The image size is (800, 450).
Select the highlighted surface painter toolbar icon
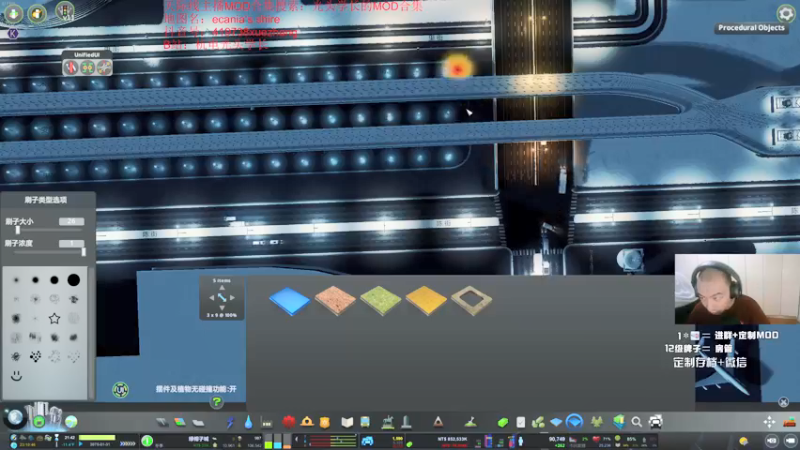click(574, 421)
